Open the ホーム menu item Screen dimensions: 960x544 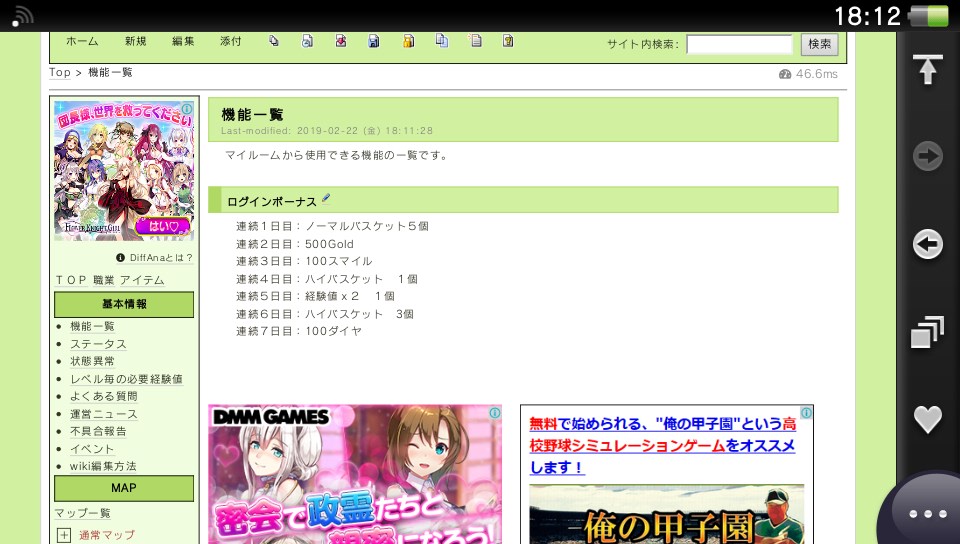click(x=82, y=42)
